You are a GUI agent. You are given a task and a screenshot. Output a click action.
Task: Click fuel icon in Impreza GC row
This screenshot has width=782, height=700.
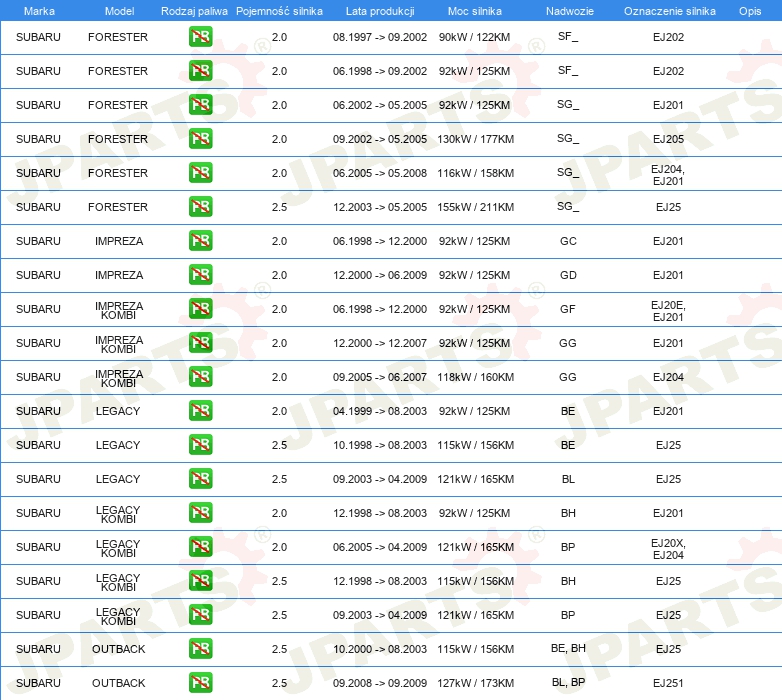200,241
